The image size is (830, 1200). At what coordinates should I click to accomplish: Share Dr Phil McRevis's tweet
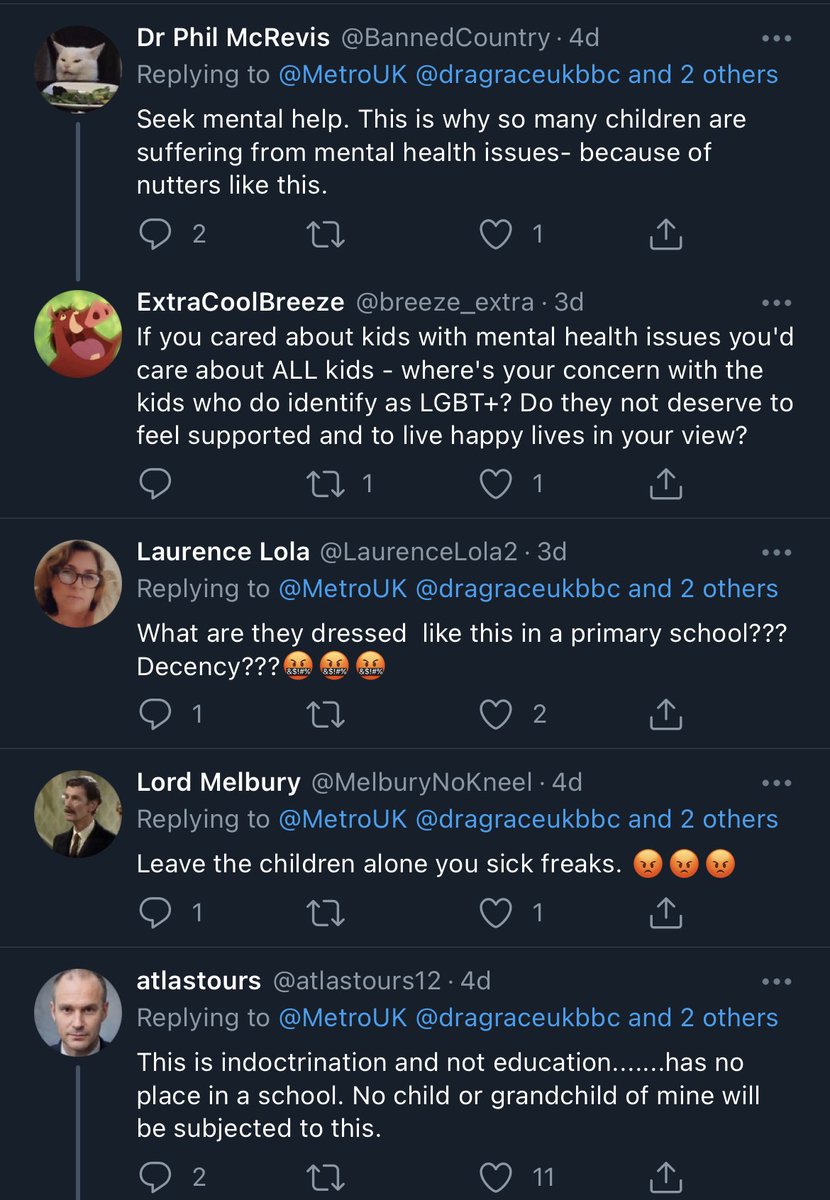coord(666,234)
